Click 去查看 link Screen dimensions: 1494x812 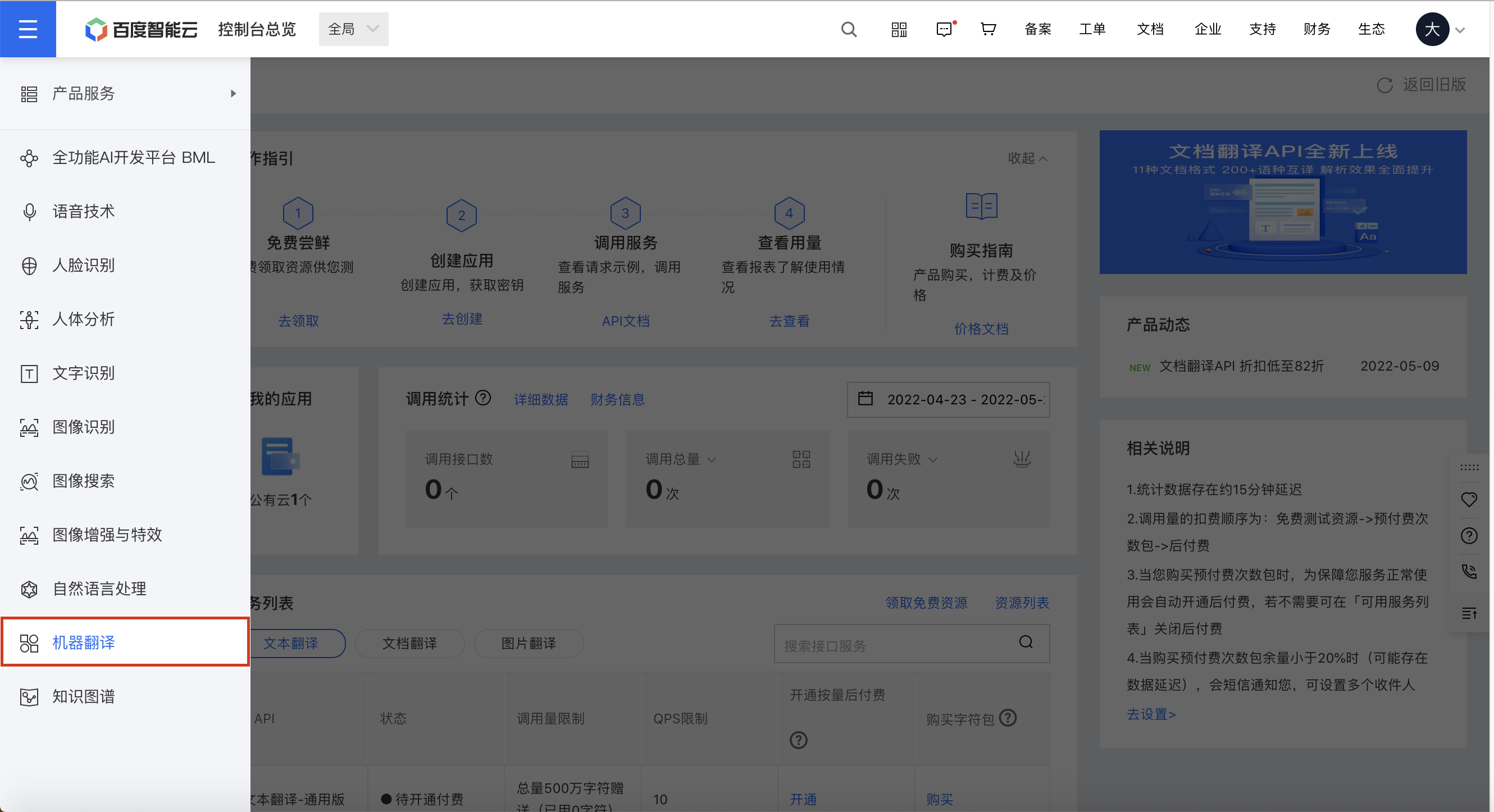(789, 321)
